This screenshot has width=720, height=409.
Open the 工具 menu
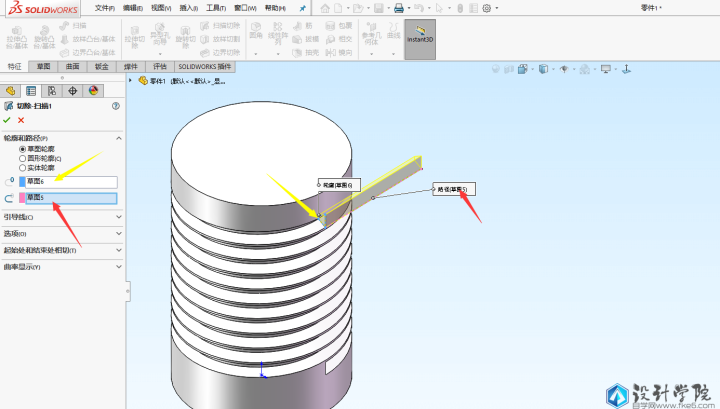(x=216, y=8)
